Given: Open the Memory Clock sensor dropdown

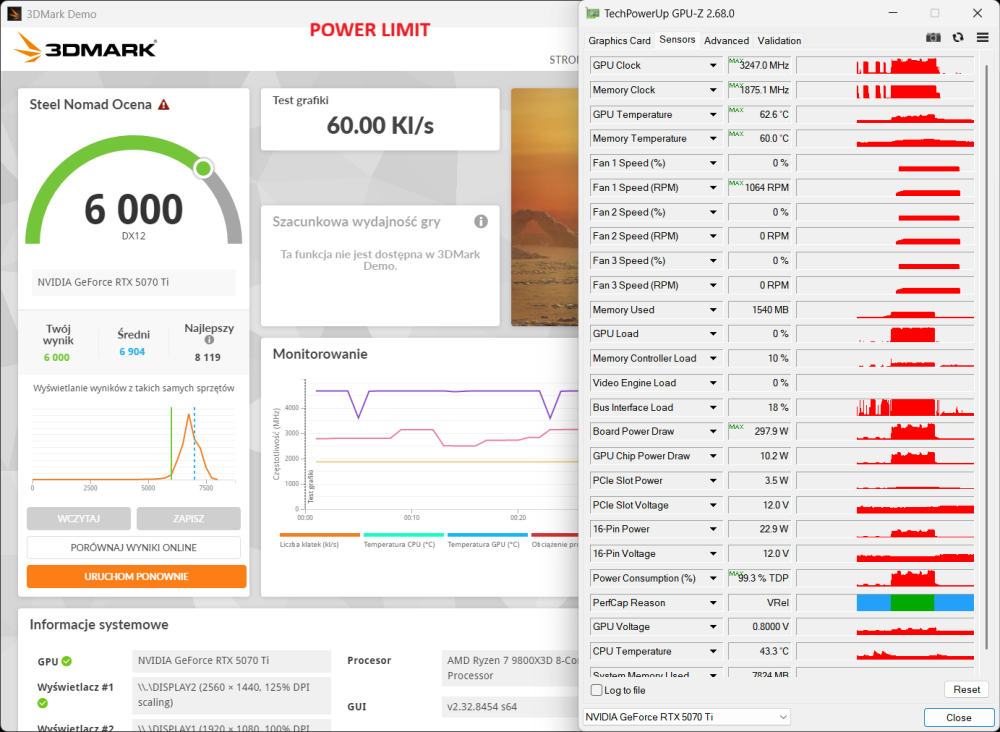Looking at the screenshot, I should click(x=713, y=90).
